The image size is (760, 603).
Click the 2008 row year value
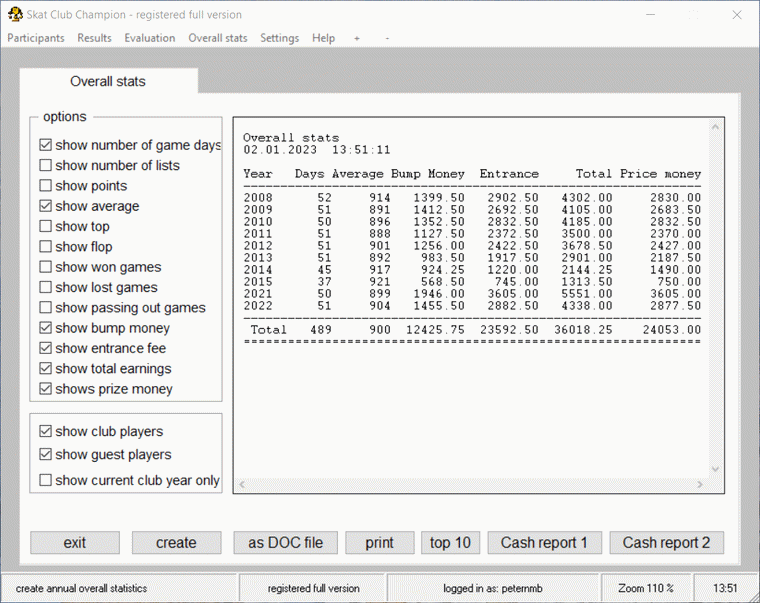coord(258,198)
